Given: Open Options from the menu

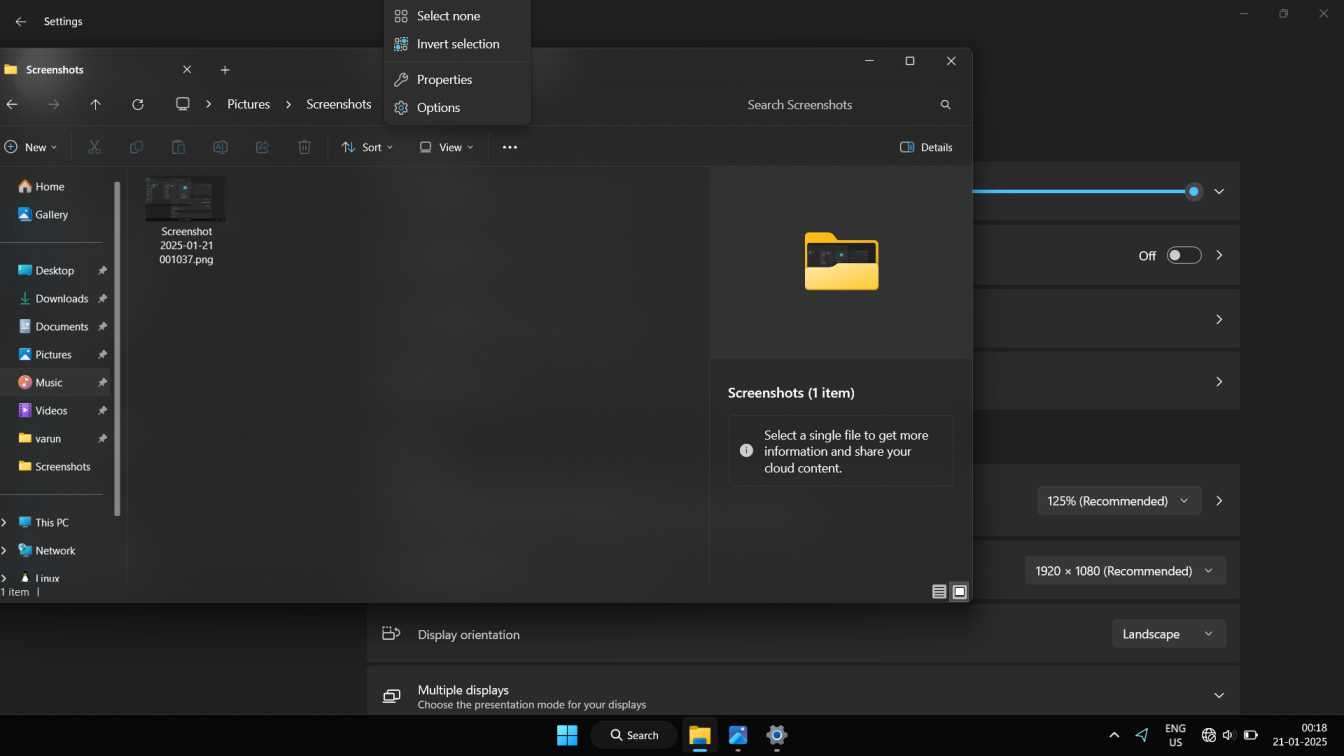Looking at the screenshot, I should (x=457, y=108).
